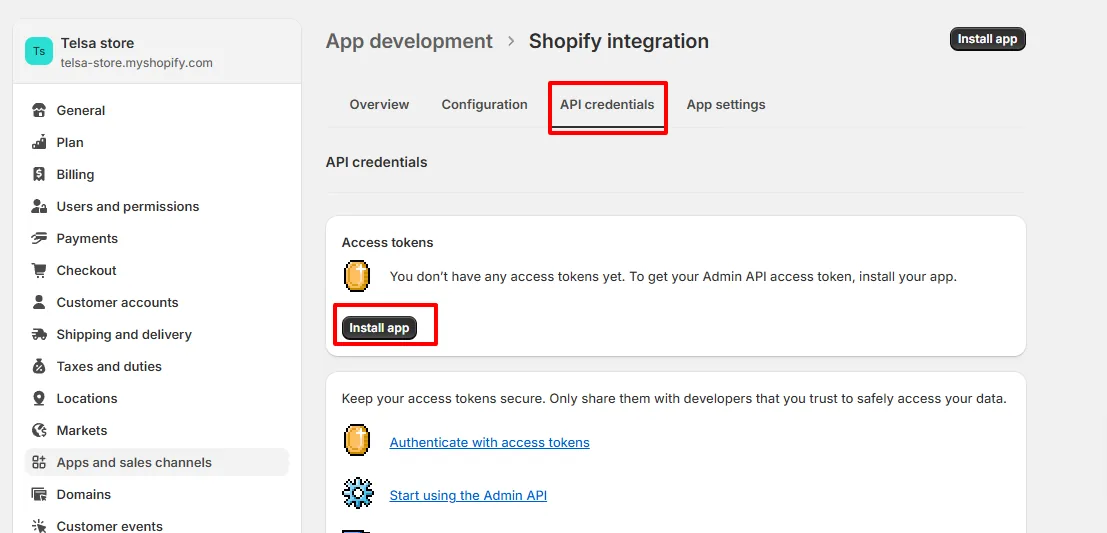Image resolution: width=1107 pixels, height=533 pixels.
Task: Click telsa-store.myshopify.com store URL
Action: [x=136, y=63]
